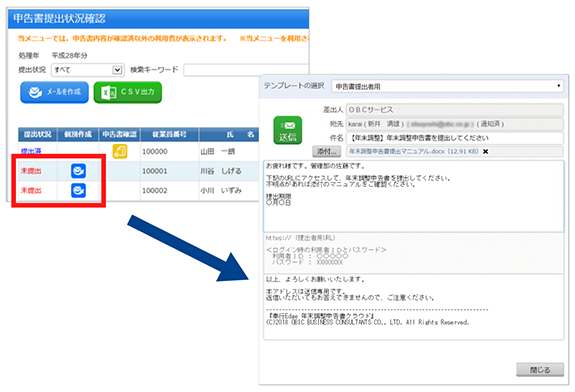Select employee number 100001 cell

click(155, 171)
